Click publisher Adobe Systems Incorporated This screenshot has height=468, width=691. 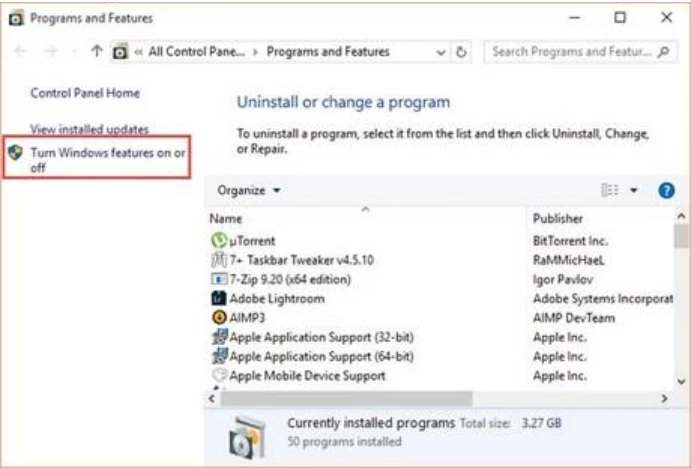pyautogui.click(x=603, y=299)
